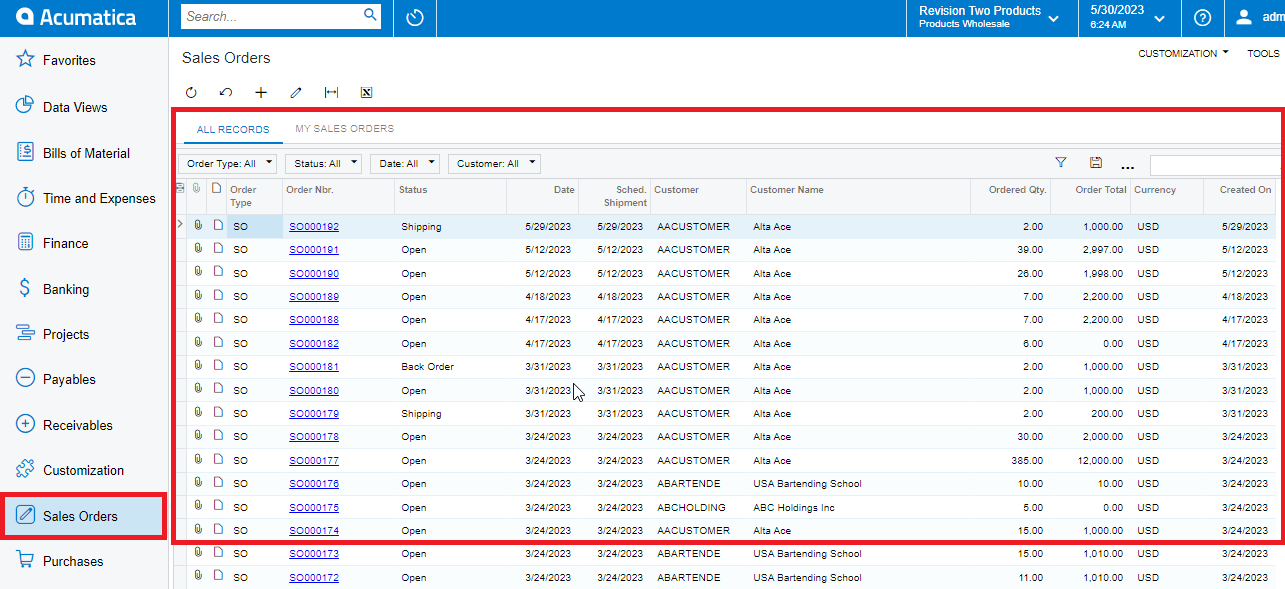
Task: Refresh the sales orders list
Action: (x=190, y=92)
